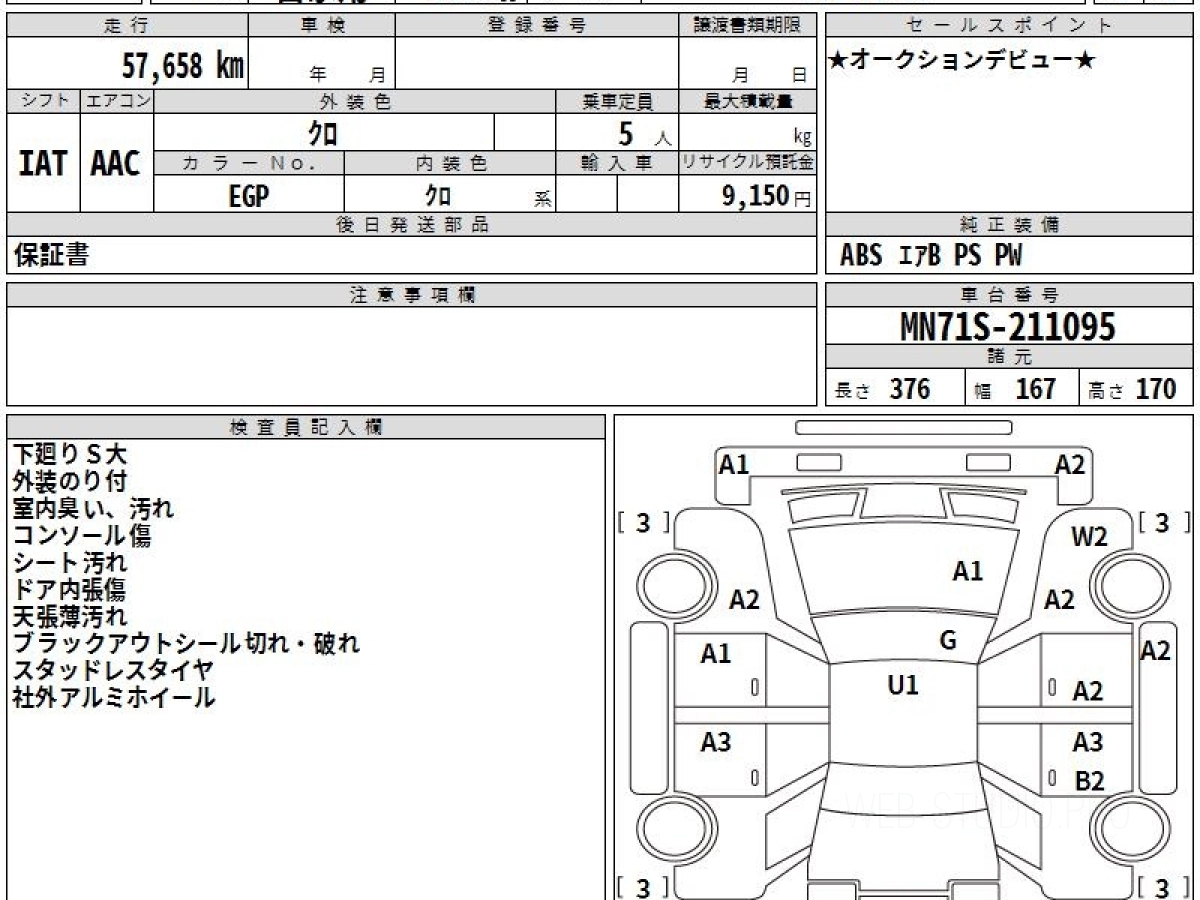
Task: Click the 車台番号 header
Action: [x=1010, y=294]
